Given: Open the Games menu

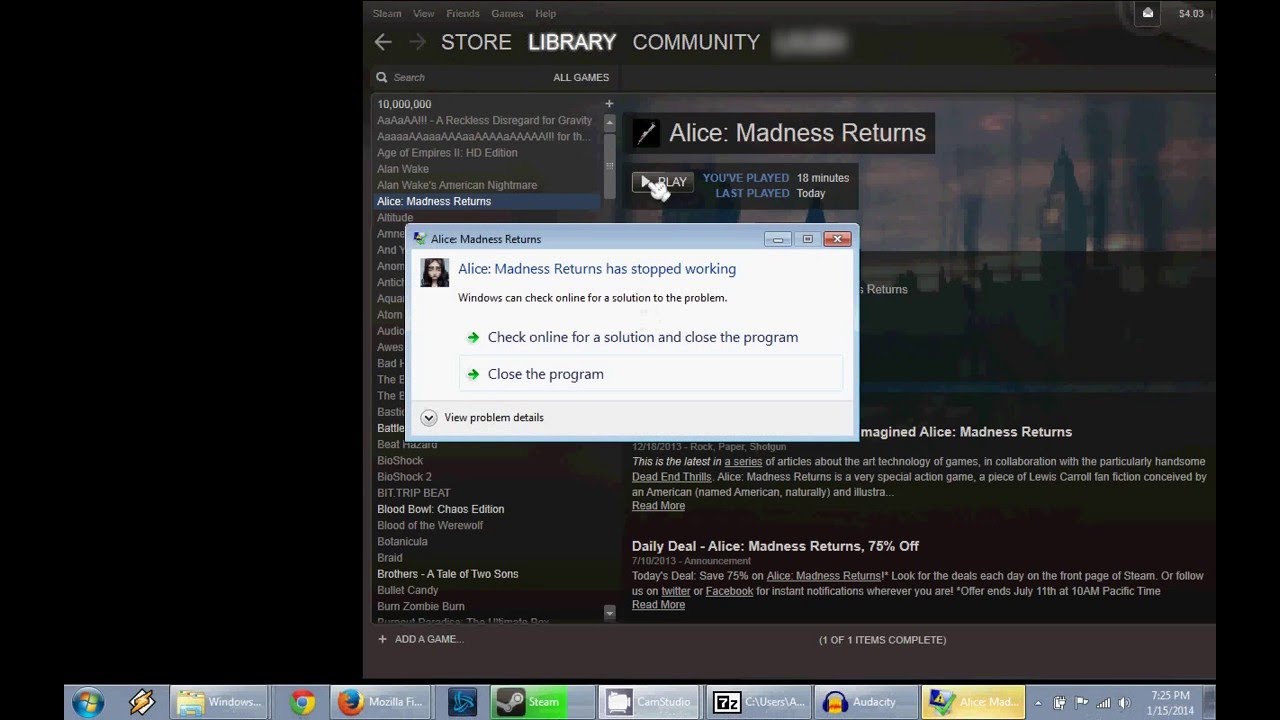Looking at the screenshot, I should click(x=507, y=13).
